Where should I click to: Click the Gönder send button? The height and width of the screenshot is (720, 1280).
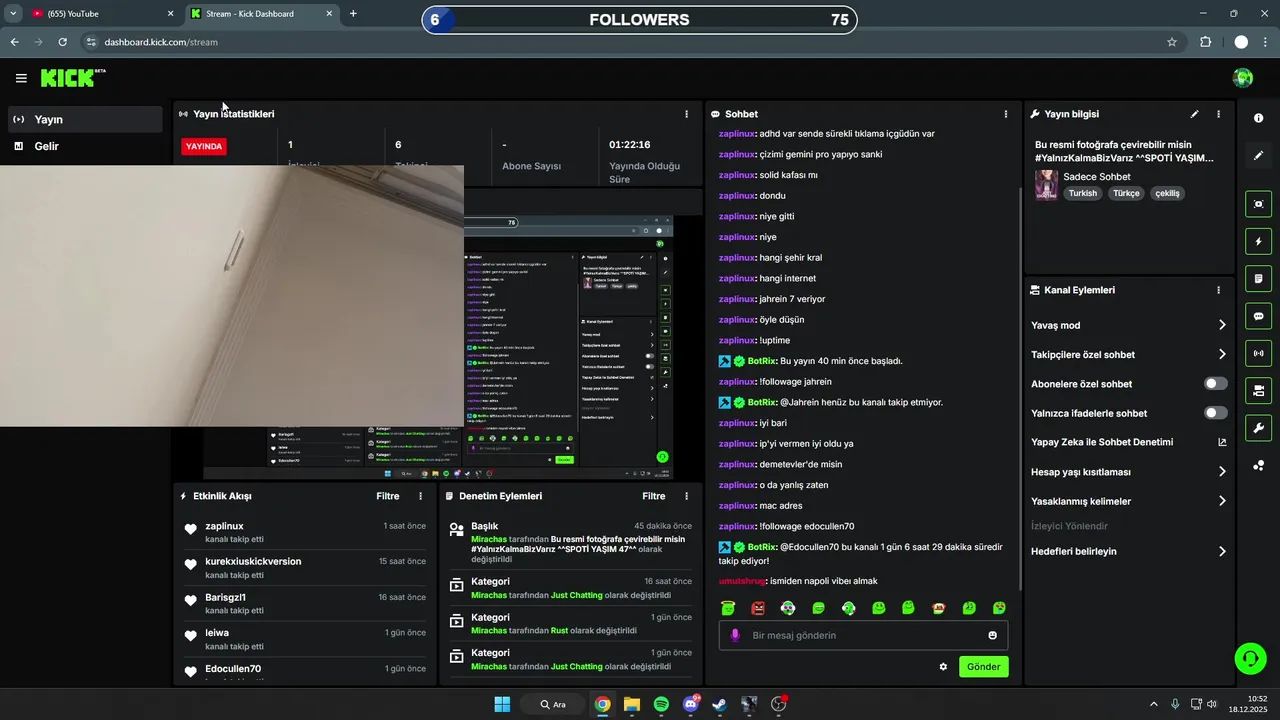coord(983,667)
